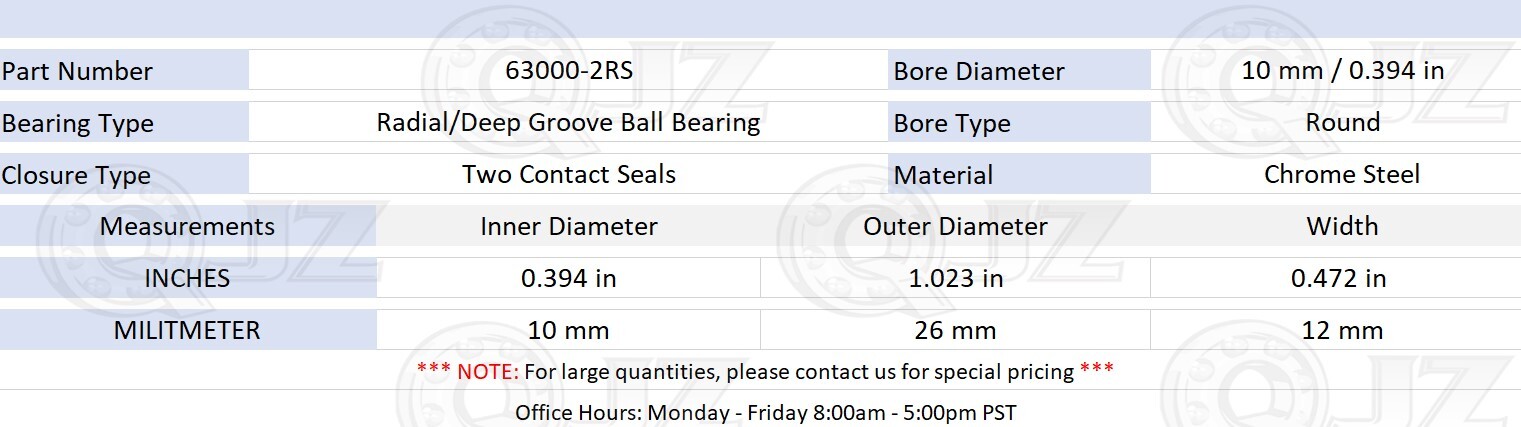Select the 'Part Number' label cell

pyautogui.click(x=124, y=71)
